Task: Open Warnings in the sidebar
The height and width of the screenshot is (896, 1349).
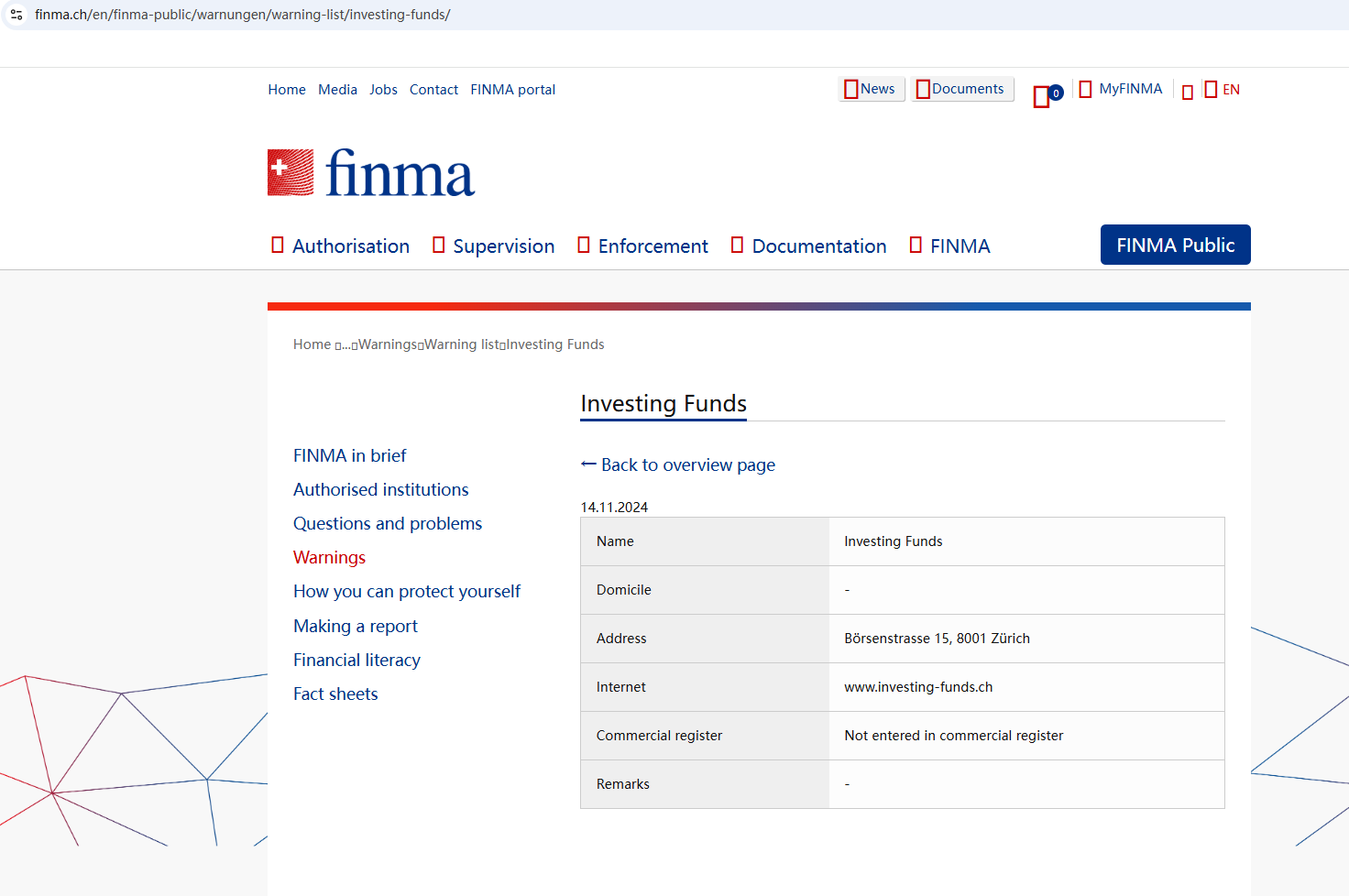Action: (x=329, y=557)
